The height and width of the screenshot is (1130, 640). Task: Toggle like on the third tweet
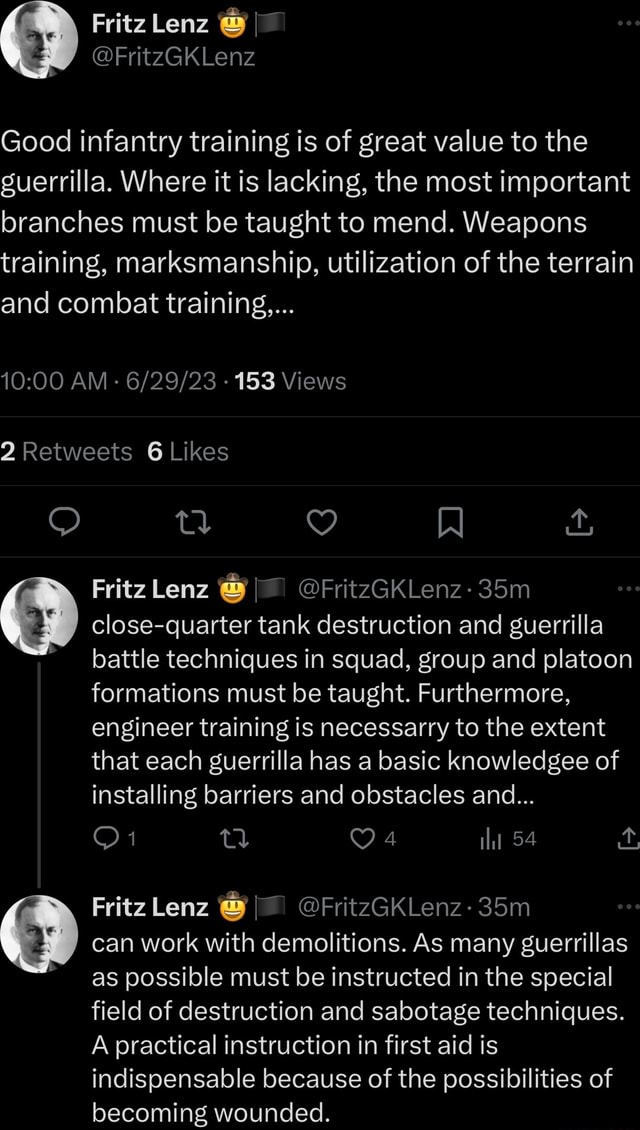click(365, 1125)
